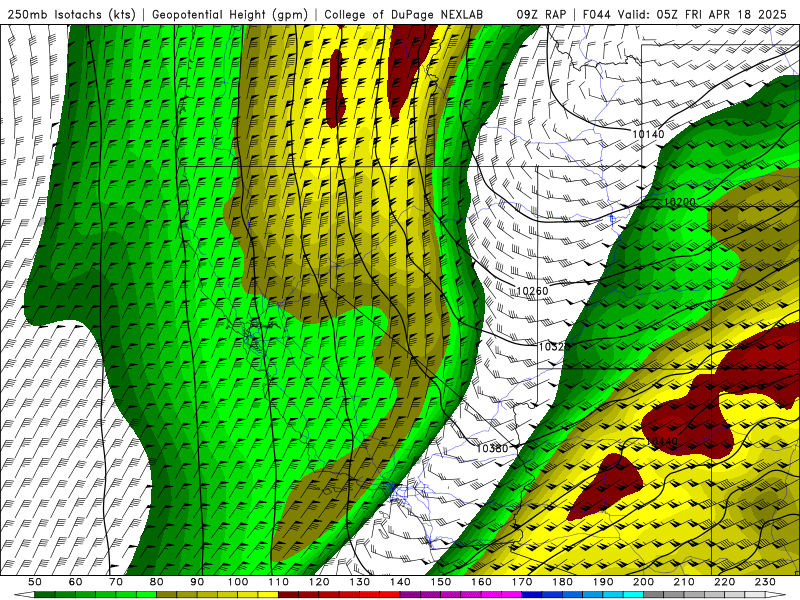Click the 220 value on the color scale
Image resolution: width=800 pixels, height=600 pixels.
click(x=725, y=582)
